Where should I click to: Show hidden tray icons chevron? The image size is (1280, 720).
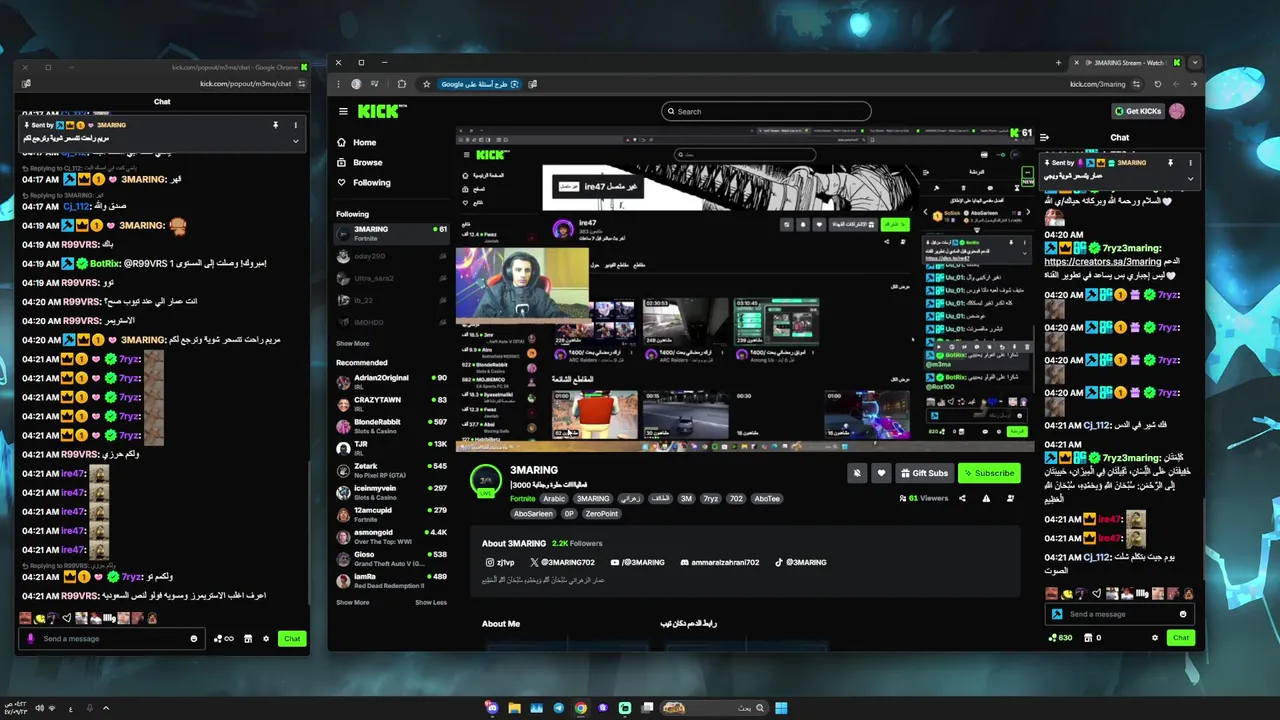[106, 708]
